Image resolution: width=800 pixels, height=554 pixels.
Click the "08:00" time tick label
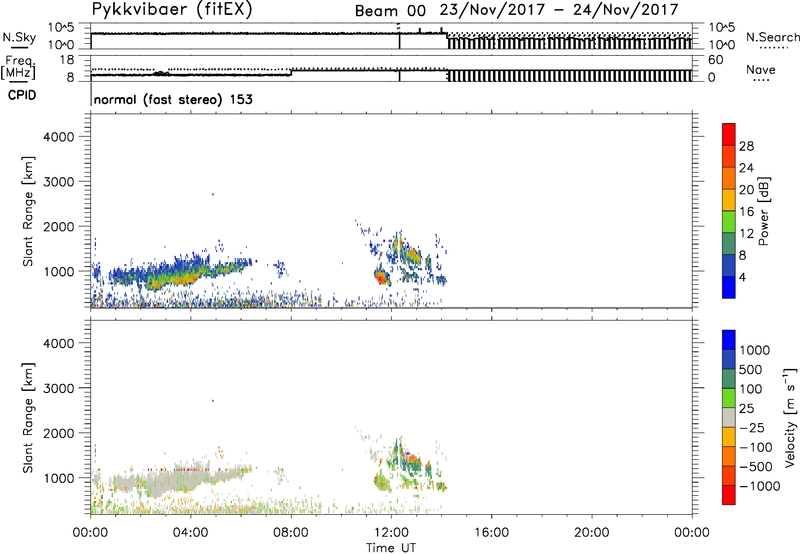291,533
